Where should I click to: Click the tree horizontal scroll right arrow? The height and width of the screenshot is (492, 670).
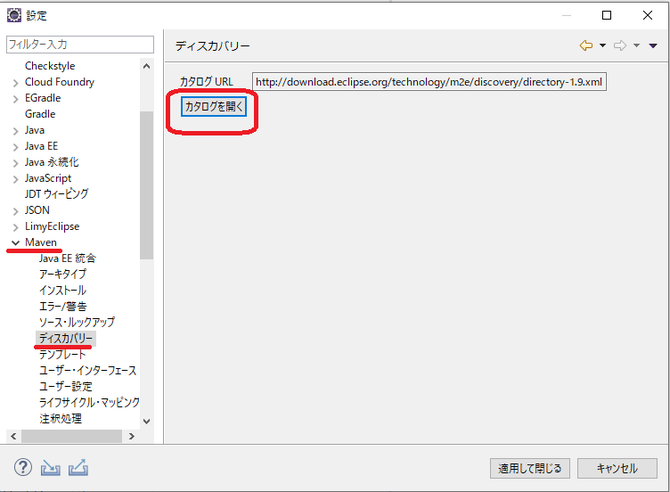(x=131, y=436)
